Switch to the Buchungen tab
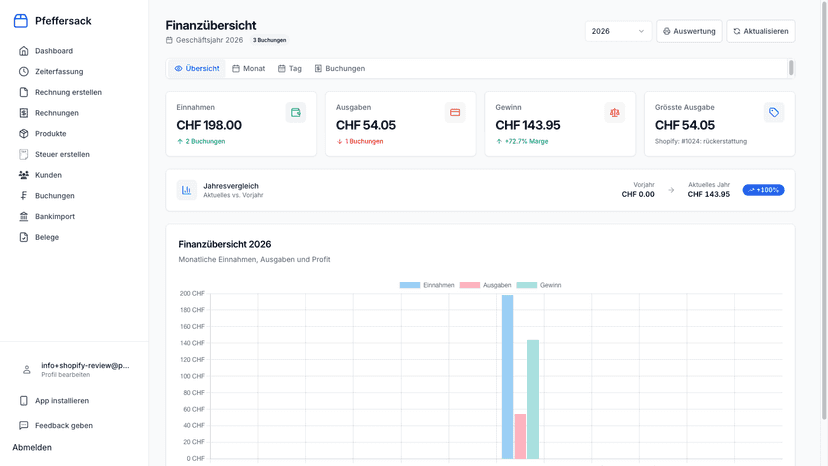 click(340, 69)
